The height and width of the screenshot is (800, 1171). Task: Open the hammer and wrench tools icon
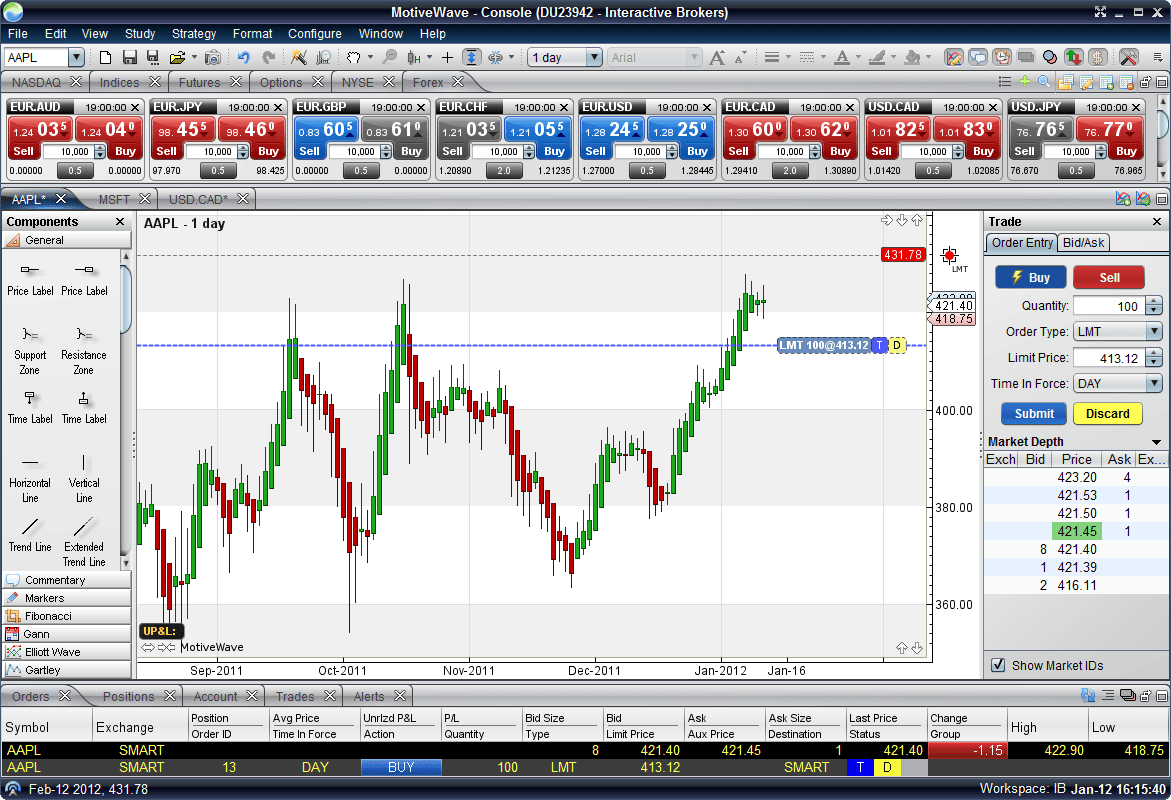tap(1129, 58)
